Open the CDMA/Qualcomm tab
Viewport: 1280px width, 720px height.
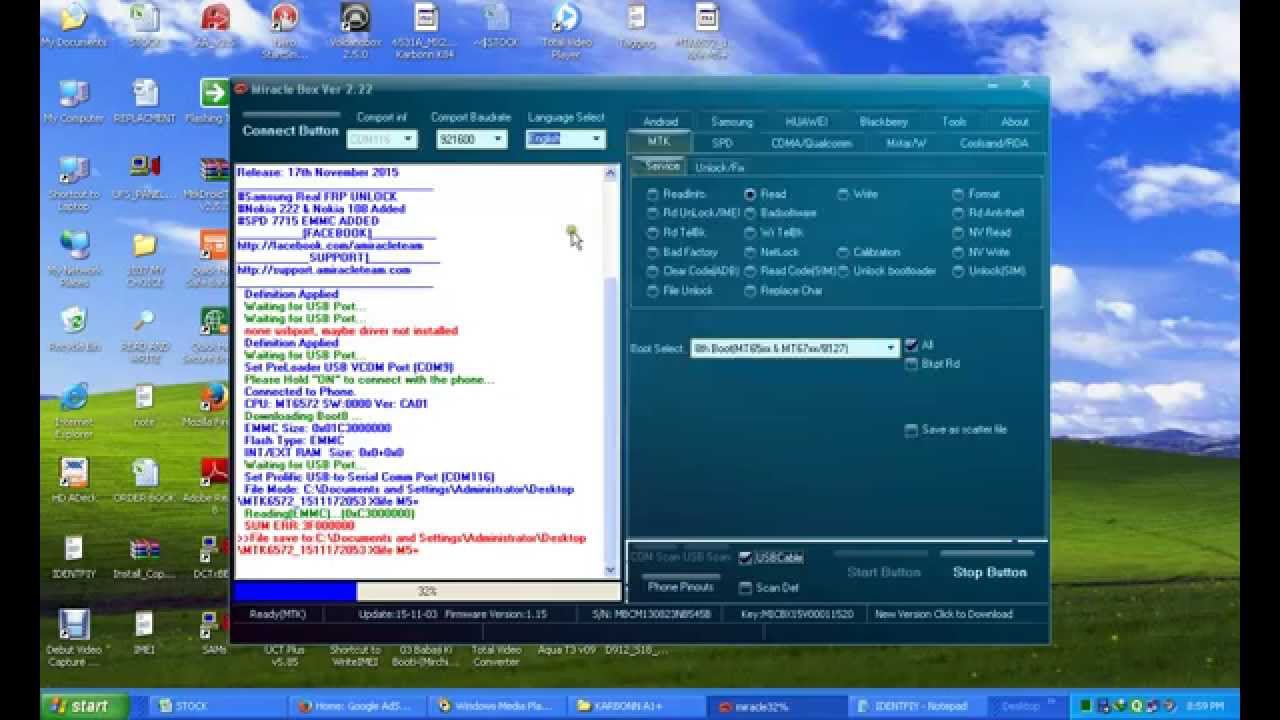click(811, 143)
